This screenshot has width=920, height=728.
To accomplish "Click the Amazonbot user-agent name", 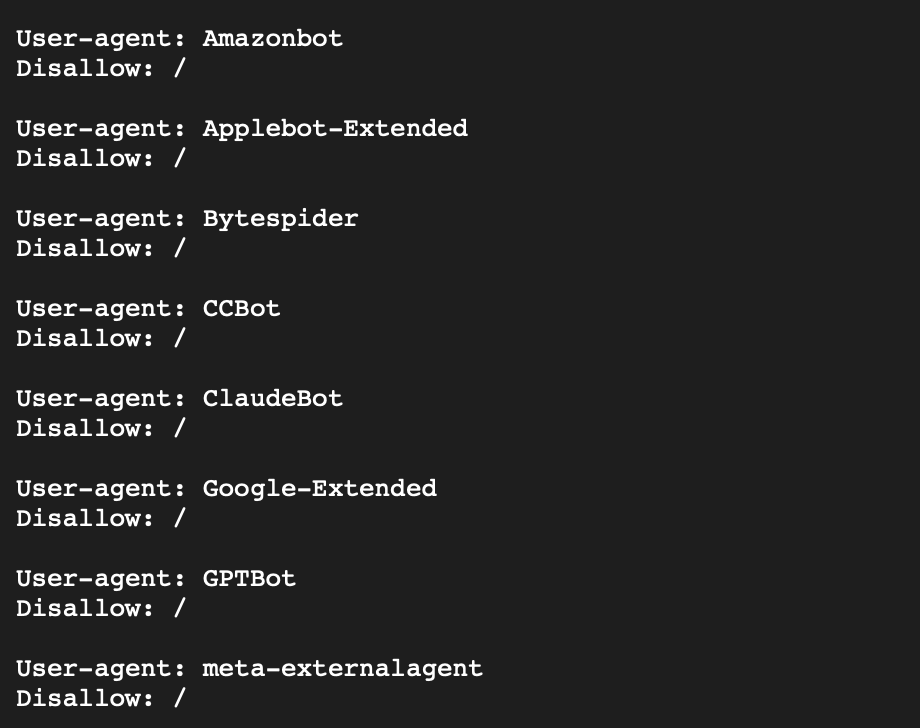I will click(x=272, y=39).
